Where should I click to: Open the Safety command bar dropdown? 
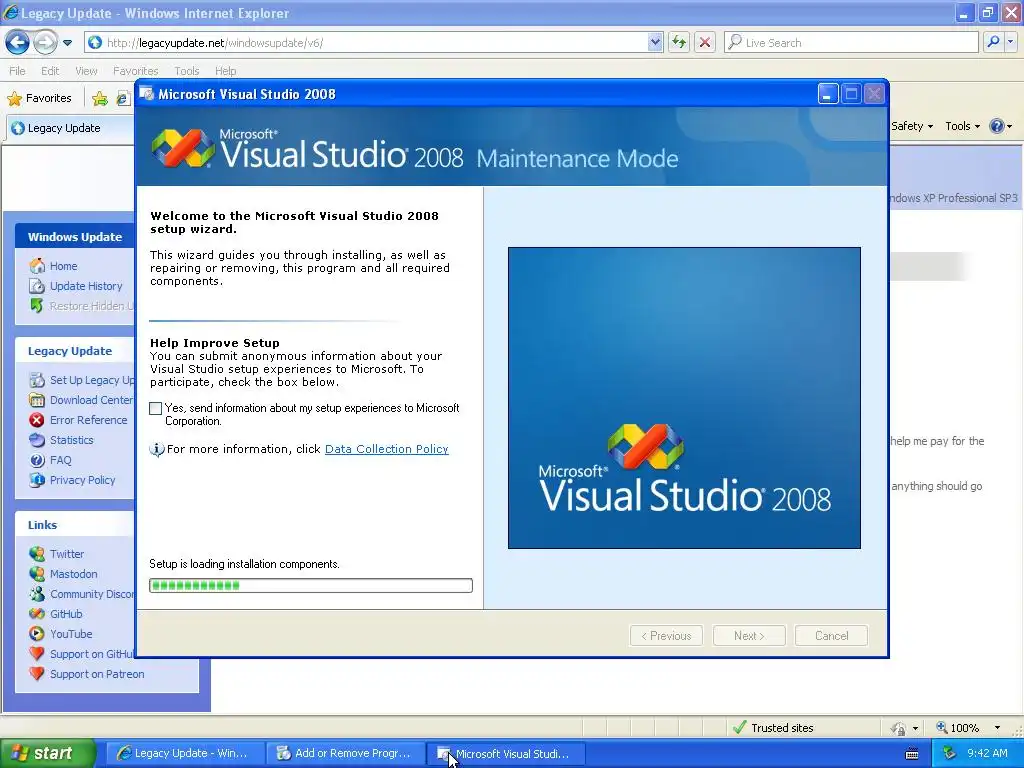click(912, 127)
